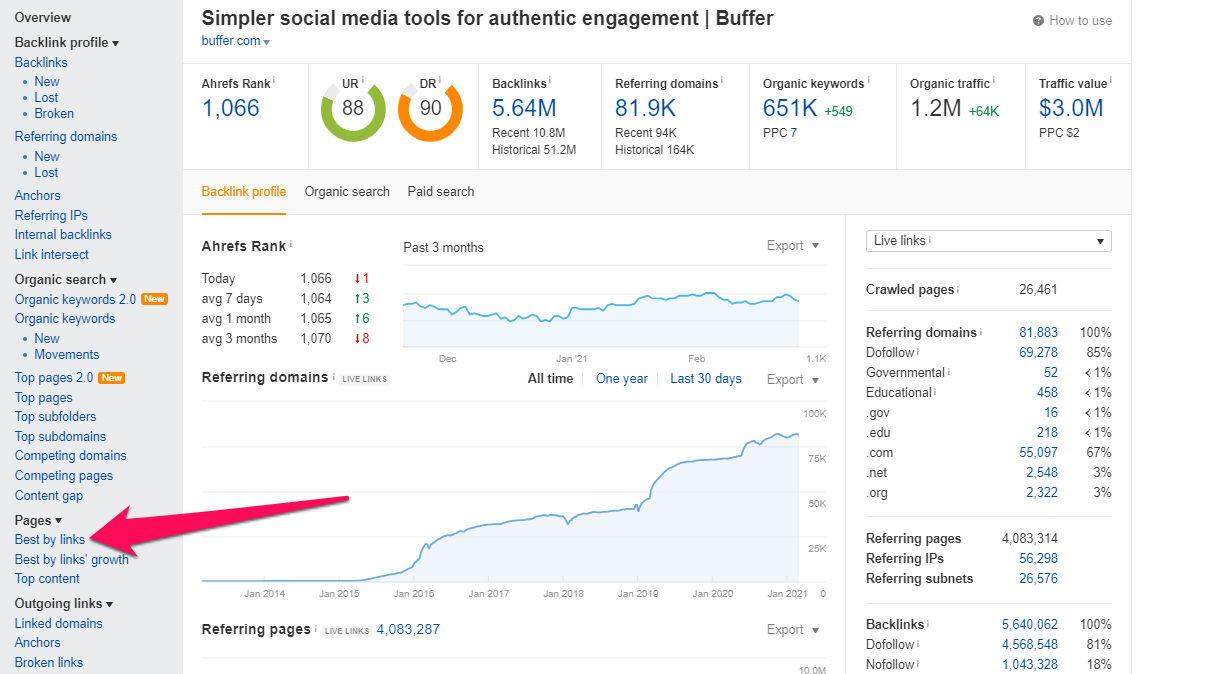Screen dimensions: 1205x674
Task: Click info icon next to Crawled pages
Action: 958,290
